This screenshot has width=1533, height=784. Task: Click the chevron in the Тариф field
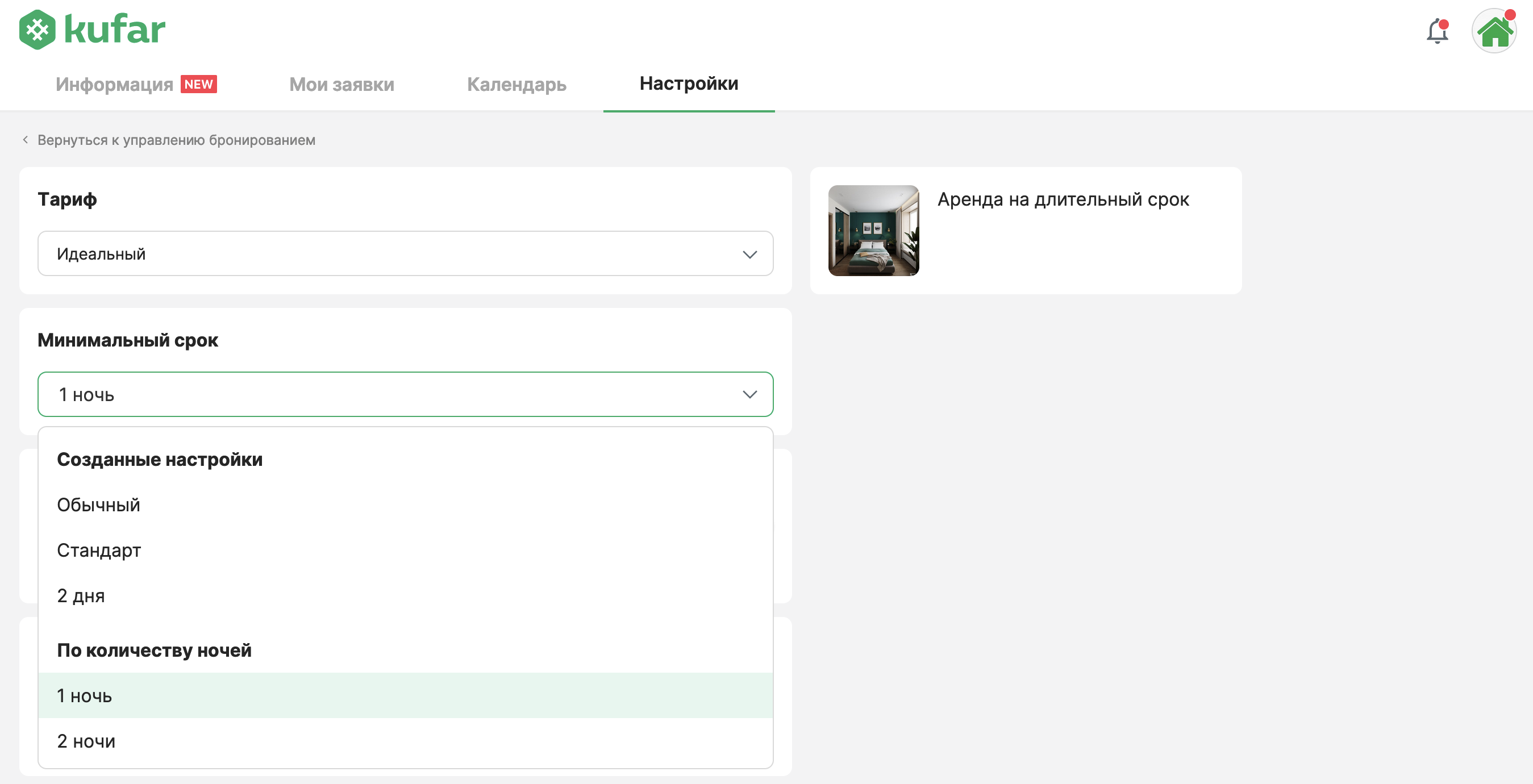point(749,255)
